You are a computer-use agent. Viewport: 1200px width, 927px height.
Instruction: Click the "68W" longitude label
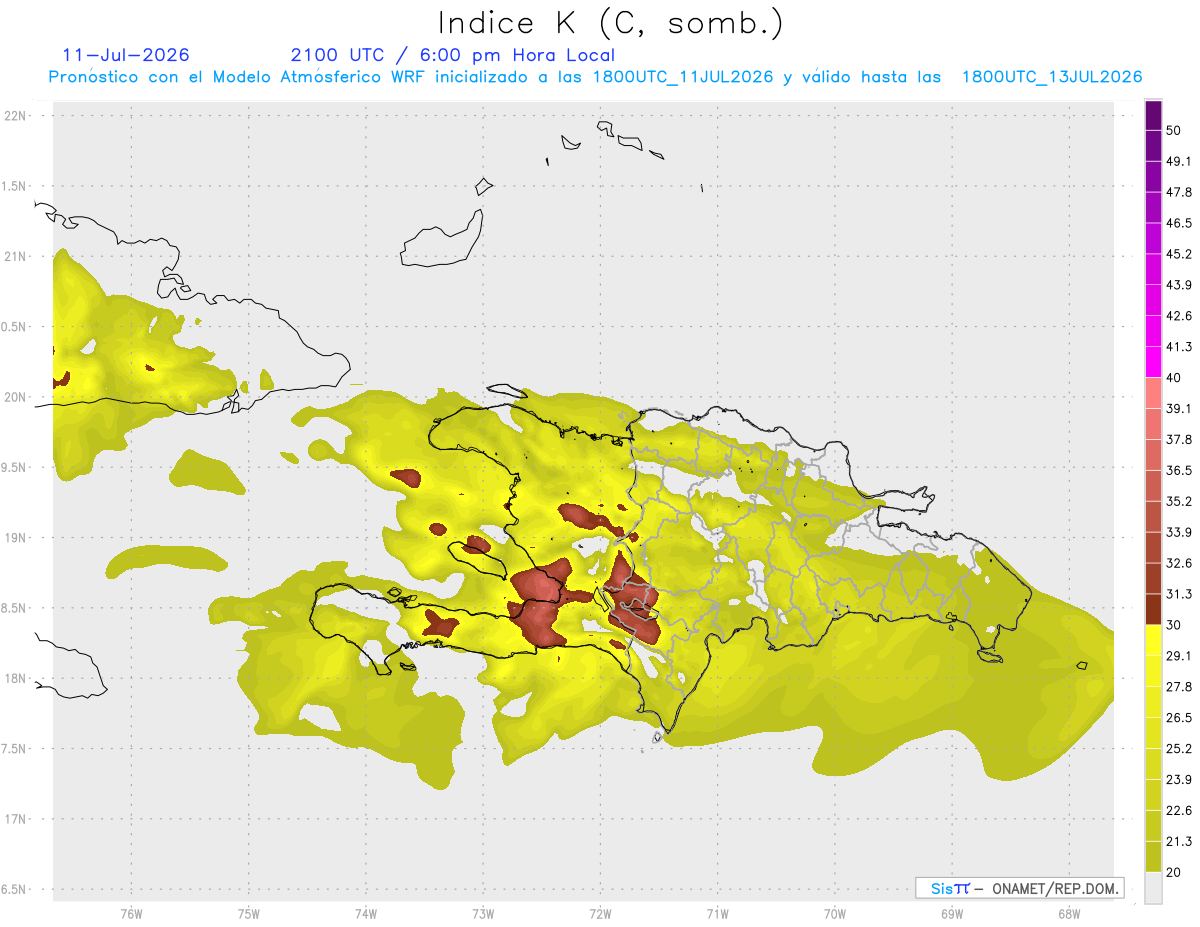click(1068, 914)
